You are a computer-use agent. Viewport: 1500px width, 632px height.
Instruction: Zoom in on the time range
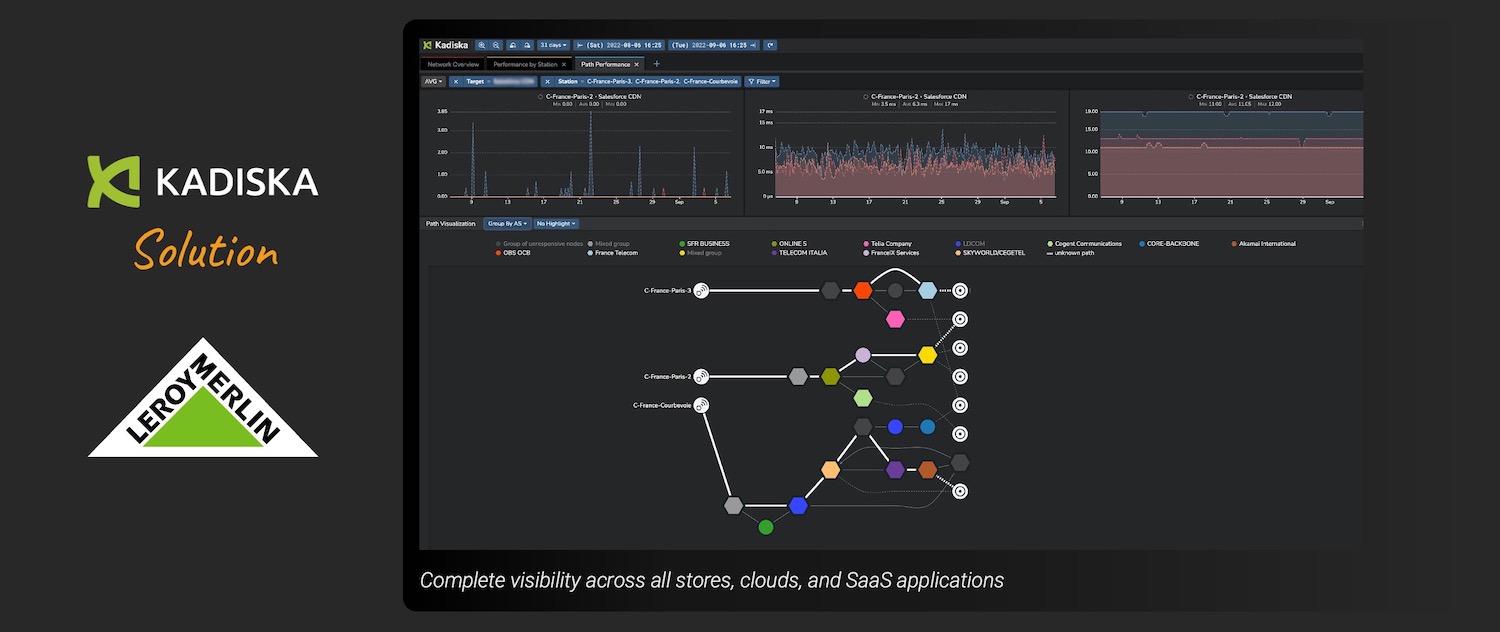[x=482, y=45]
